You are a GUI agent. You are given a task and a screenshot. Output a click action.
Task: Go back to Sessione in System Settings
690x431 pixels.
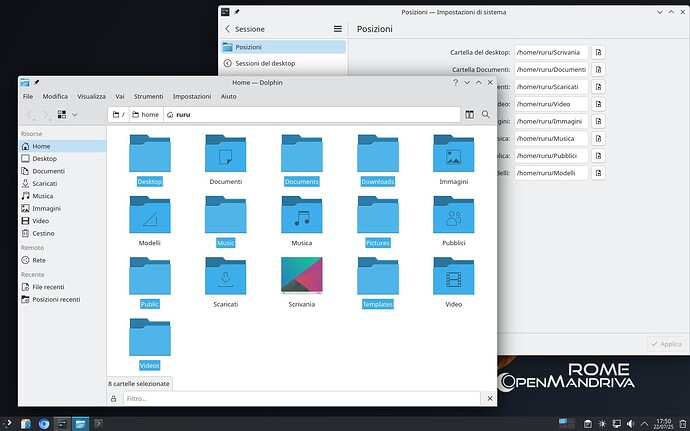243,30
